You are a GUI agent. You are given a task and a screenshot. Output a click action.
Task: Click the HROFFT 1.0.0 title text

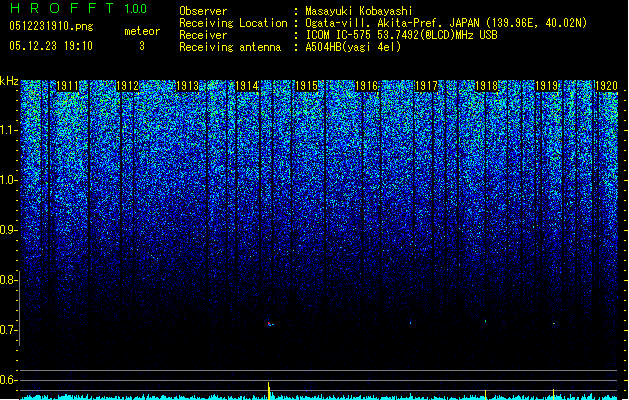(x=79, y=8)
